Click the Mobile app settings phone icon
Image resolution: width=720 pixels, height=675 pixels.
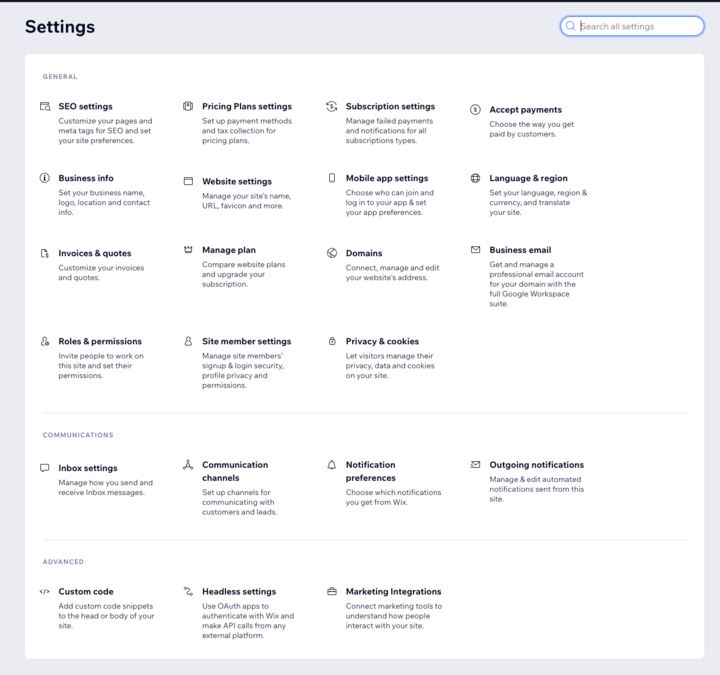[x=332, y=178]
